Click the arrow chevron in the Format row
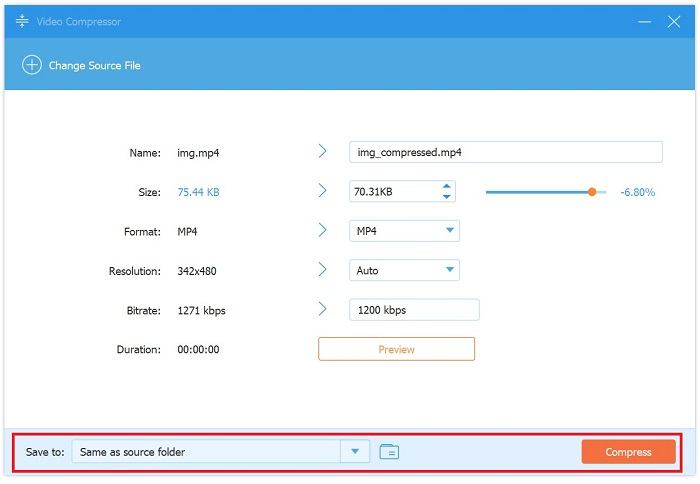700x484 pixels. 323,231
